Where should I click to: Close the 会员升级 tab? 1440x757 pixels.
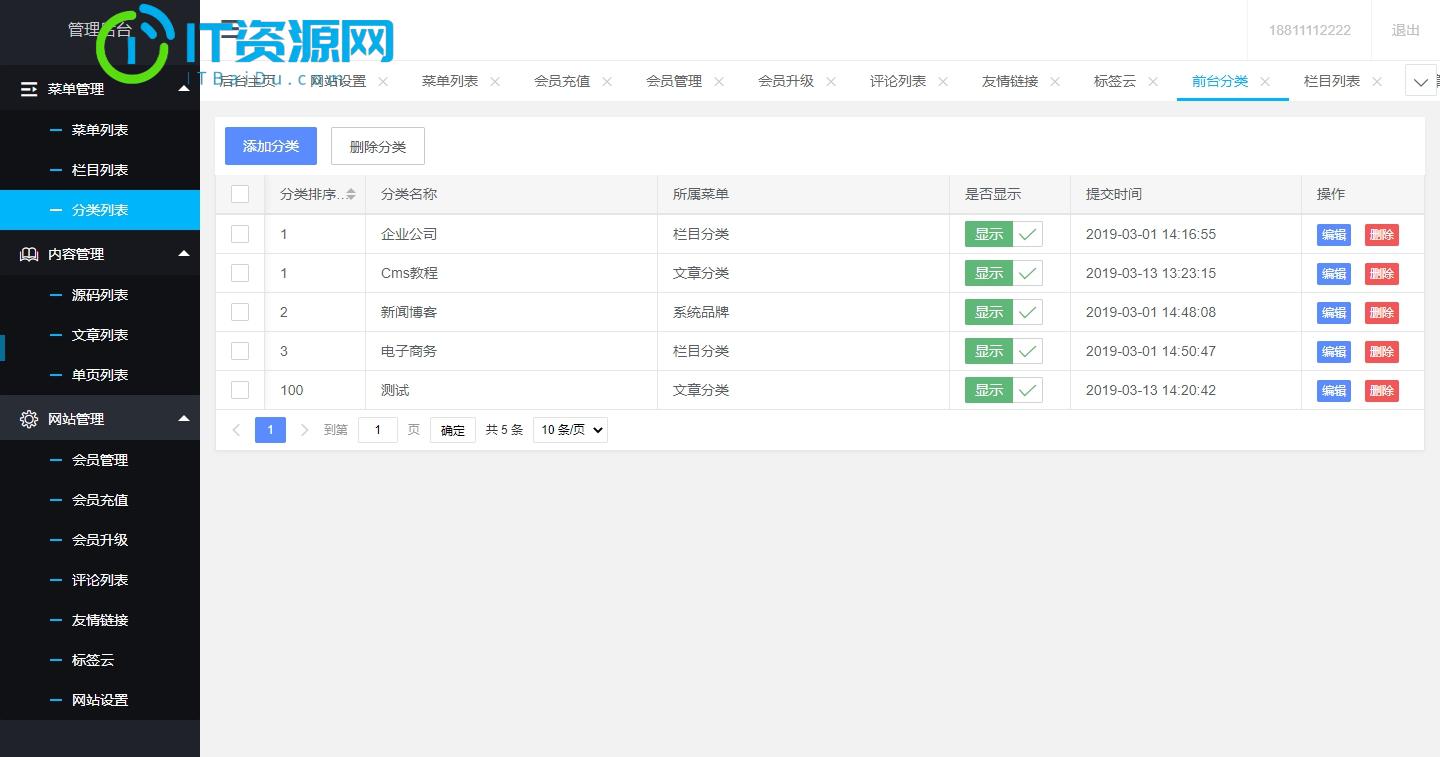tap(831, 82)
